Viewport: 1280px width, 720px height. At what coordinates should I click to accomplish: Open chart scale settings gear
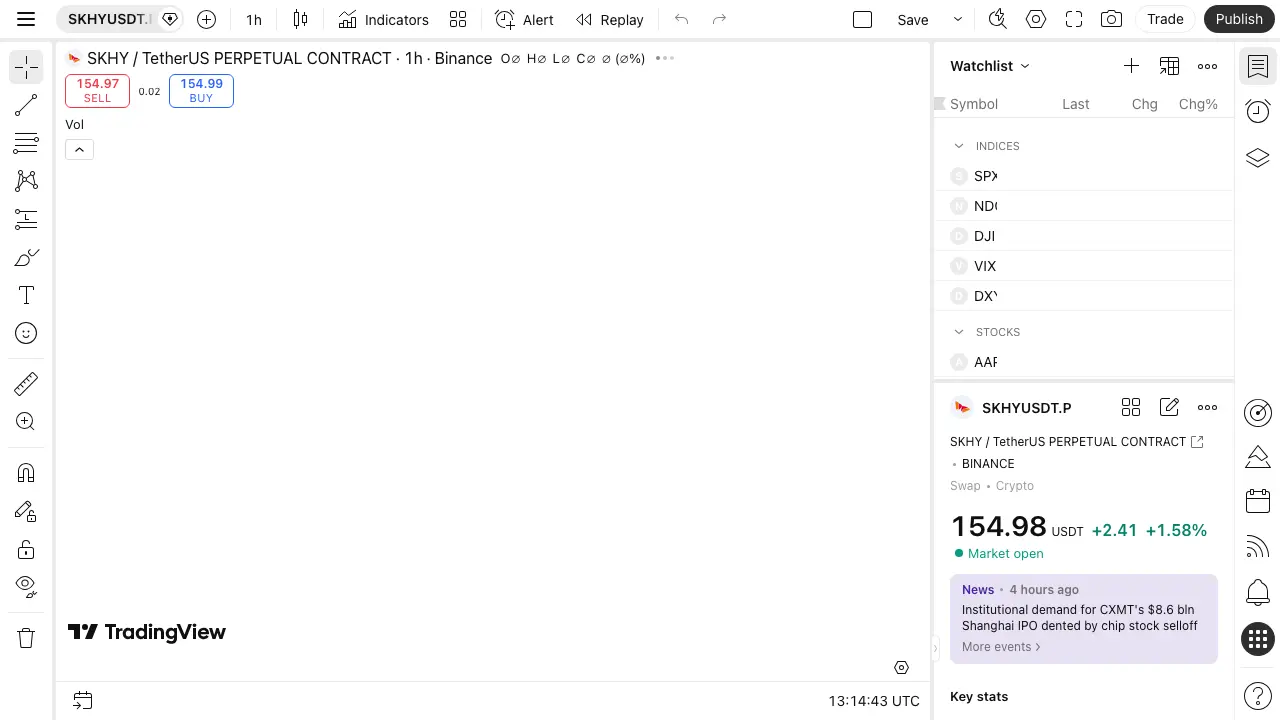pos(901,667)
